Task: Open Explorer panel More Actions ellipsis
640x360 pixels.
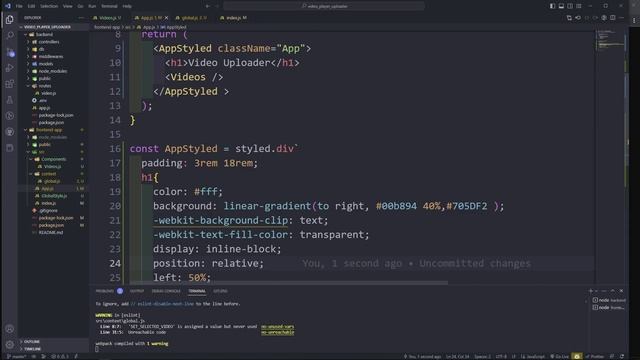Action: coord(81,18)
